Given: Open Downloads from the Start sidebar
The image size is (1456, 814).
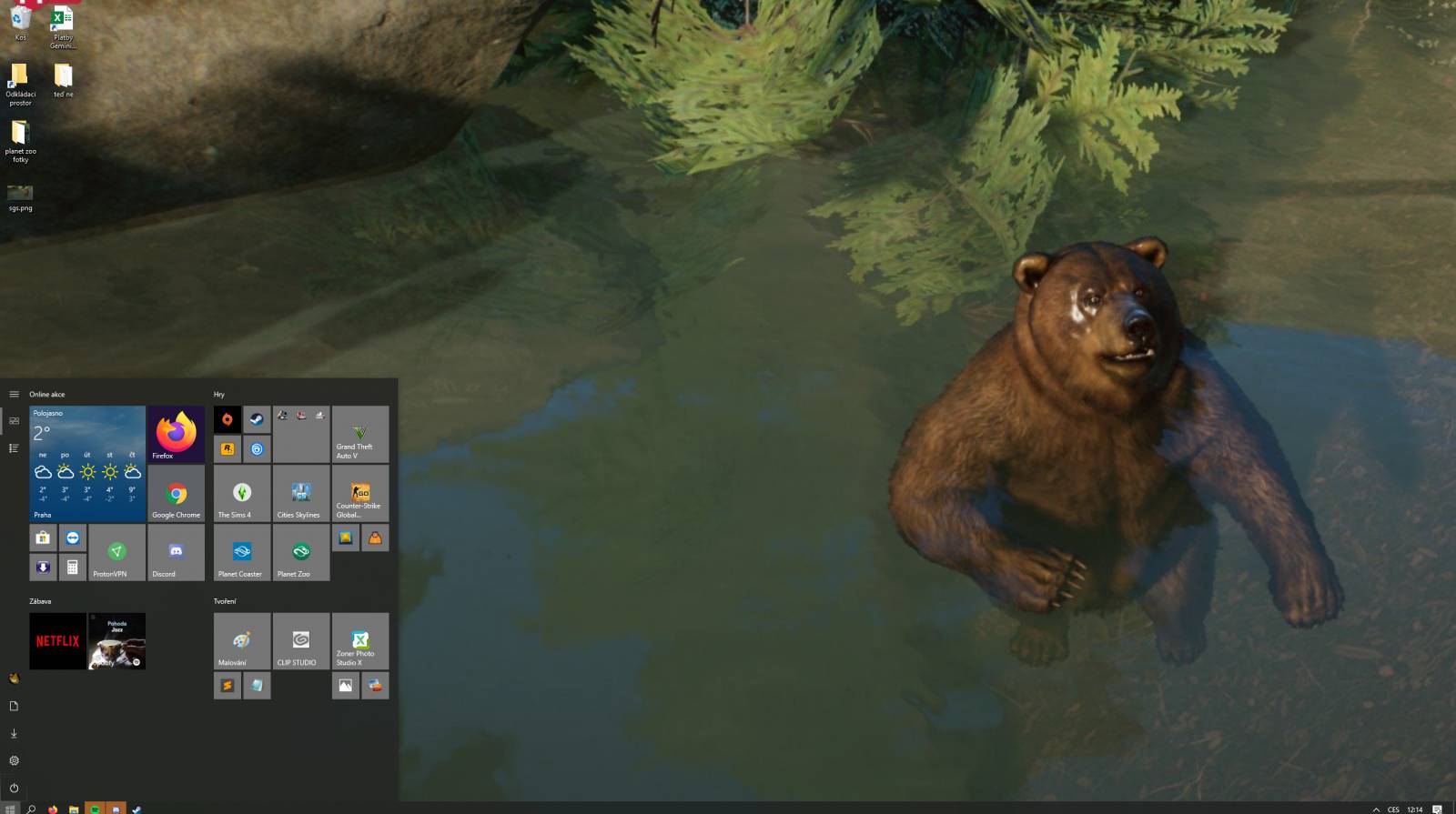Looking at the screenshot, I should 14,733.
